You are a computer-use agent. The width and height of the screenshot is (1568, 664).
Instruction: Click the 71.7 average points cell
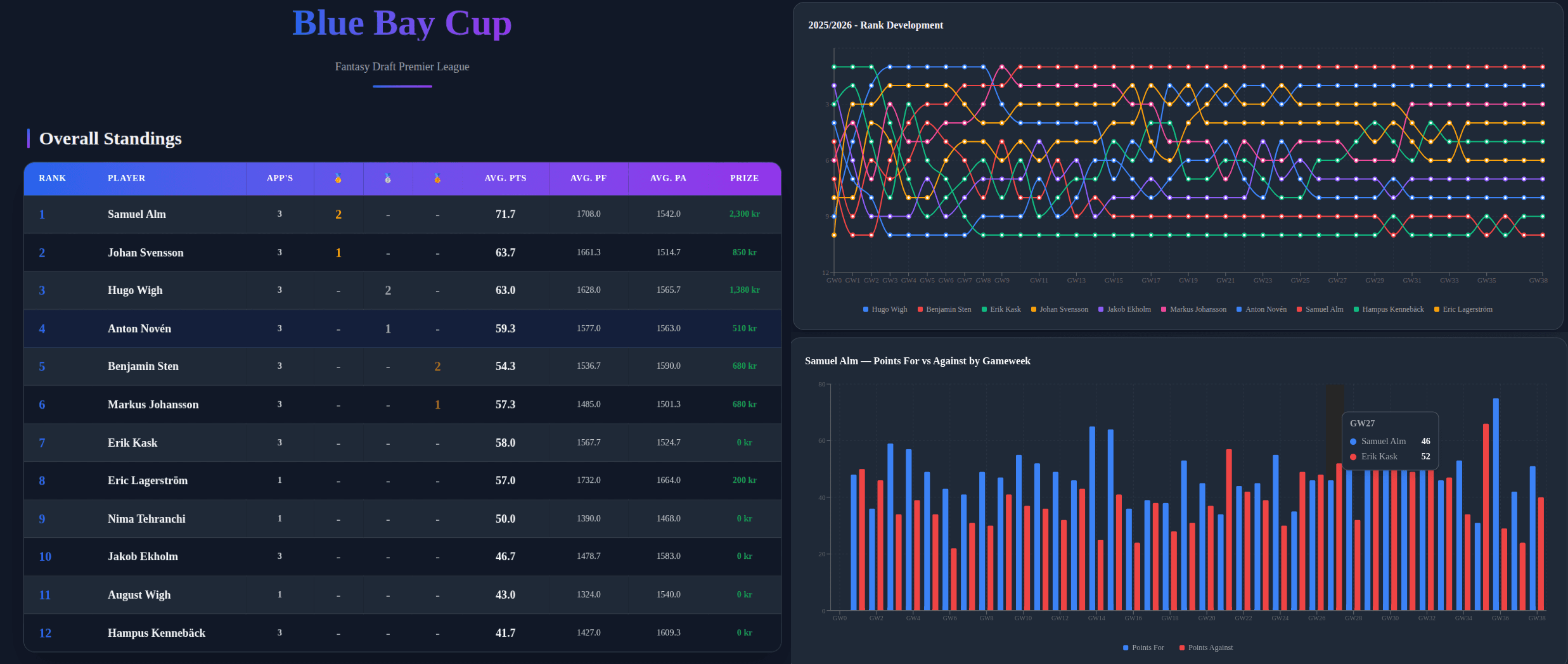[x=506, y=214]
